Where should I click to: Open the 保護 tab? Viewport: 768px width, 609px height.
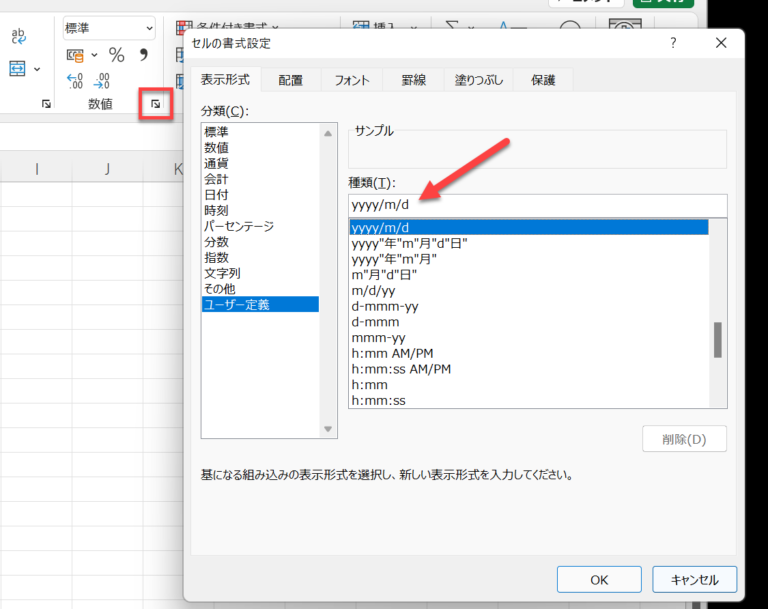(x=543, y=80)
